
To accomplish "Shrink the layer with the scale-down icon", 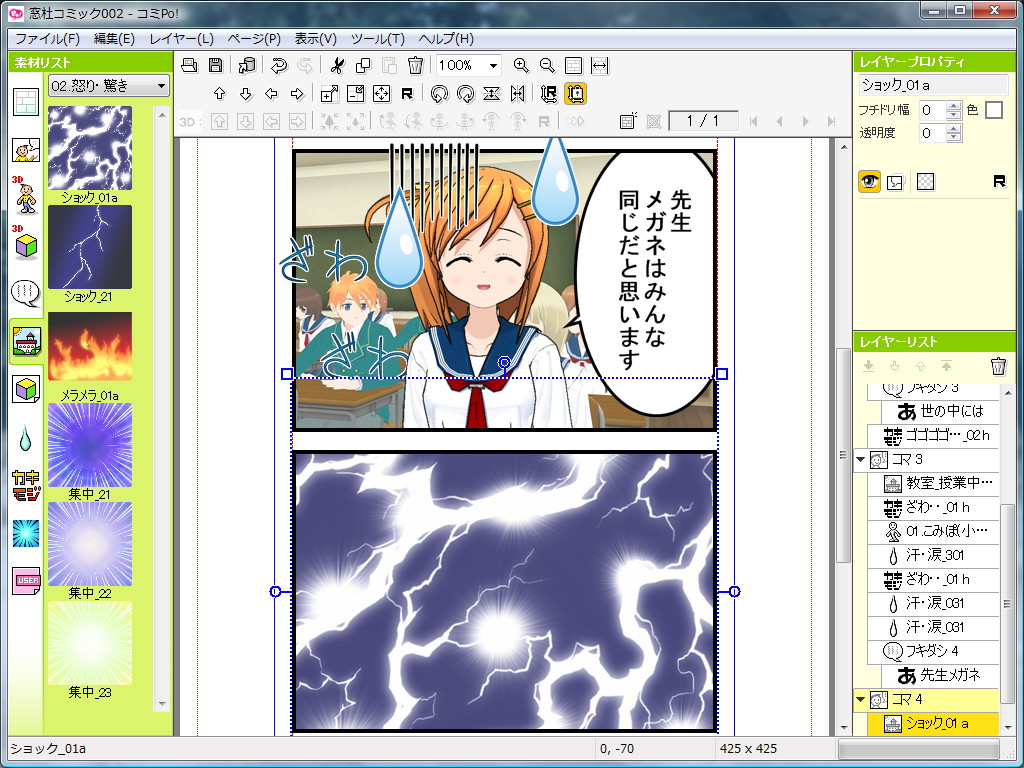I will [355, 93].
